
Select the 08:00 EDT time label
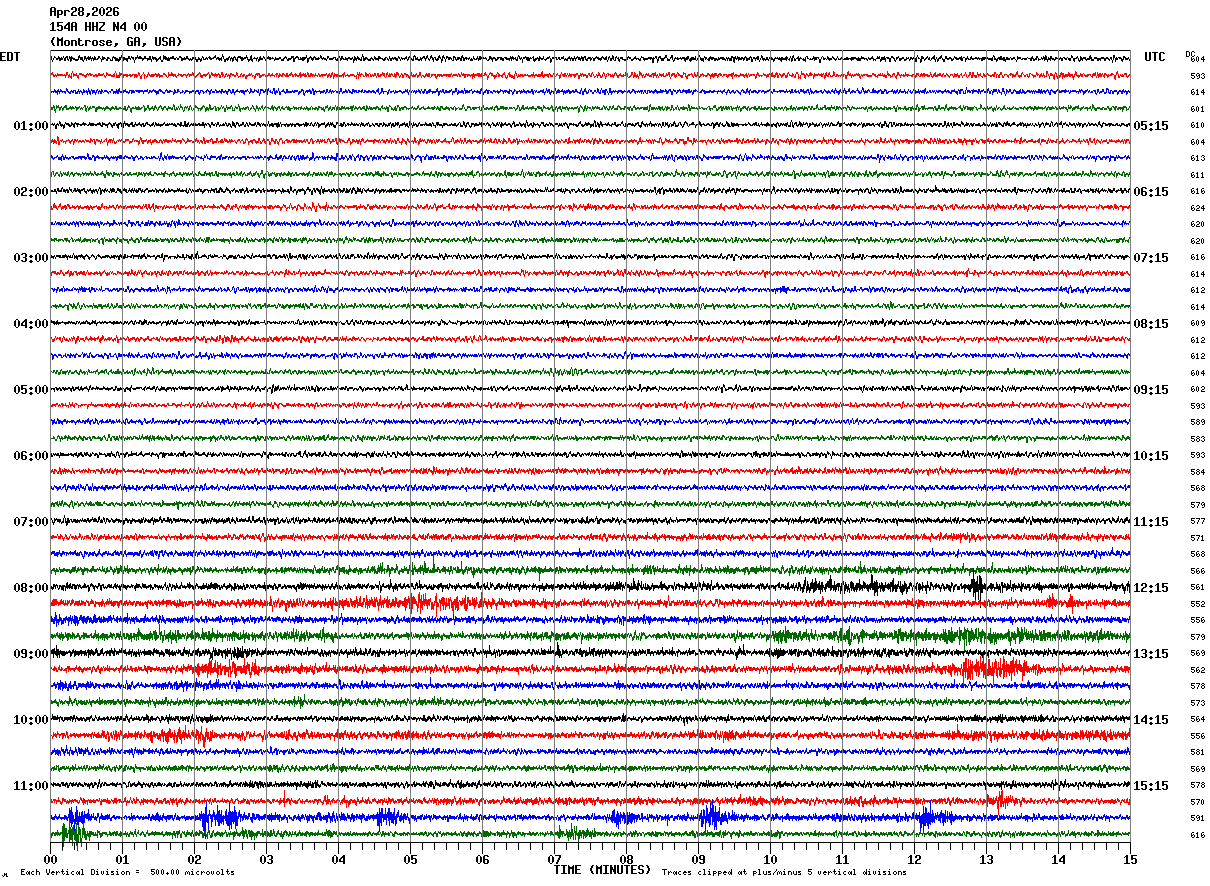point(31,588)
